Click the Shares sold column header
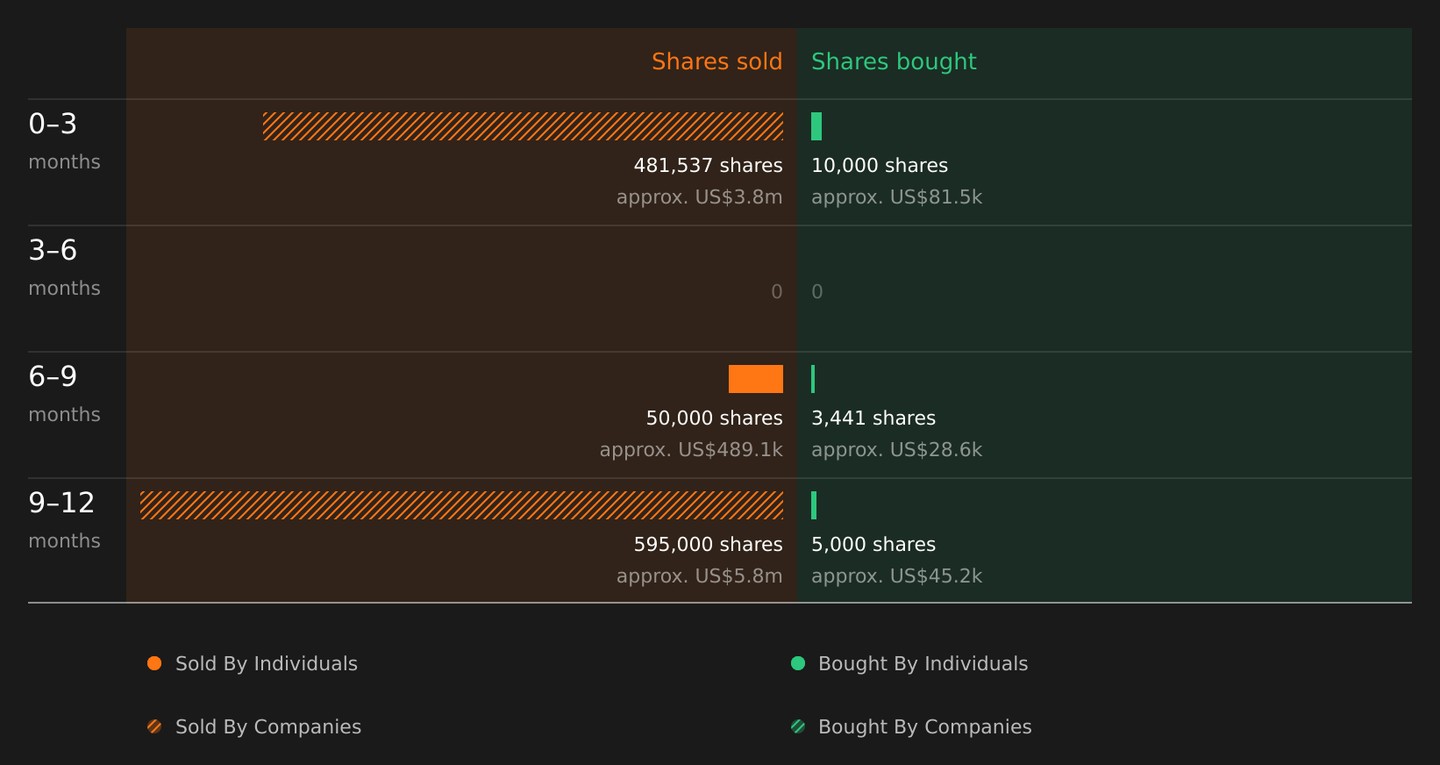The image size is (1440, 765). coord(717,62)
